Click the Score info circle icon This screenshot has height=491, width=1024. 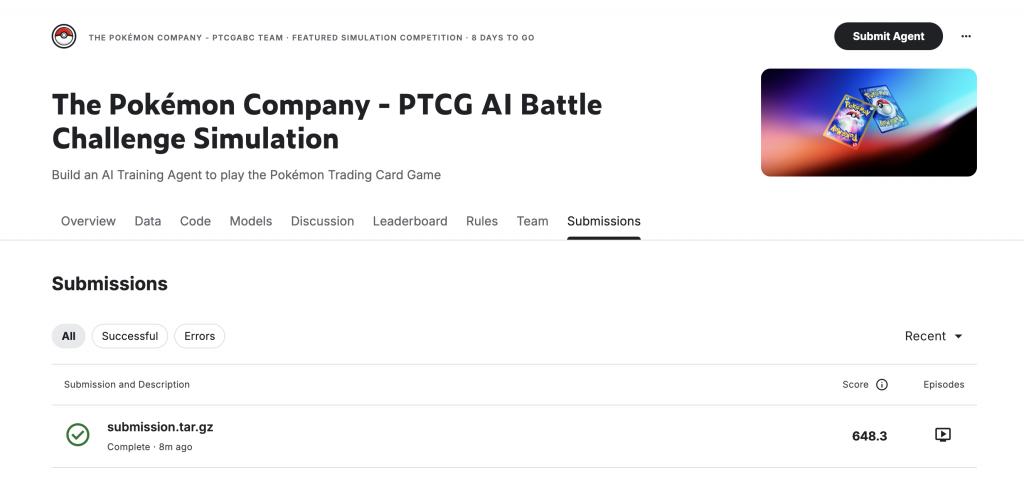(882, 385)
